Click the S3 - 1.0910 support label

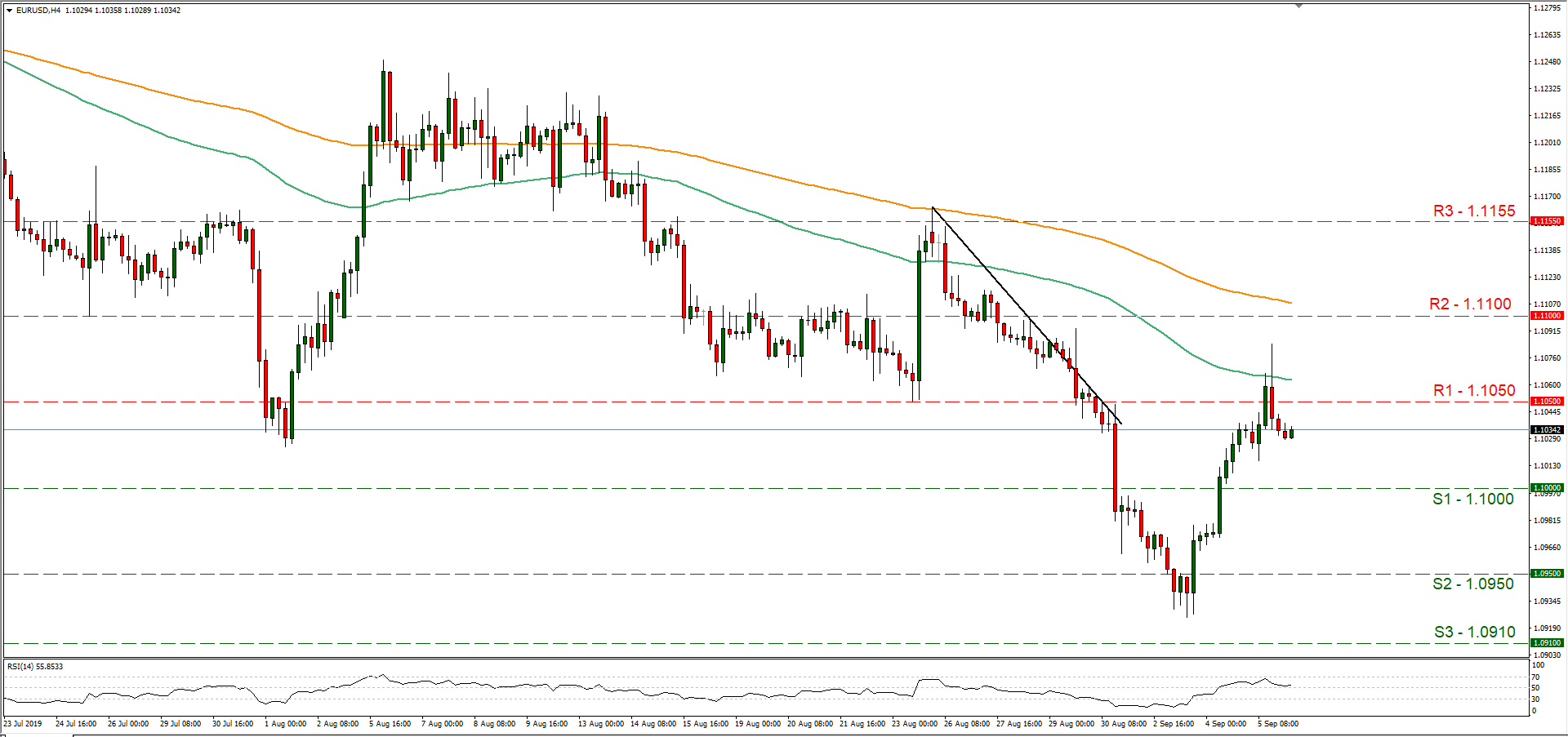[x=1475, y=632]
